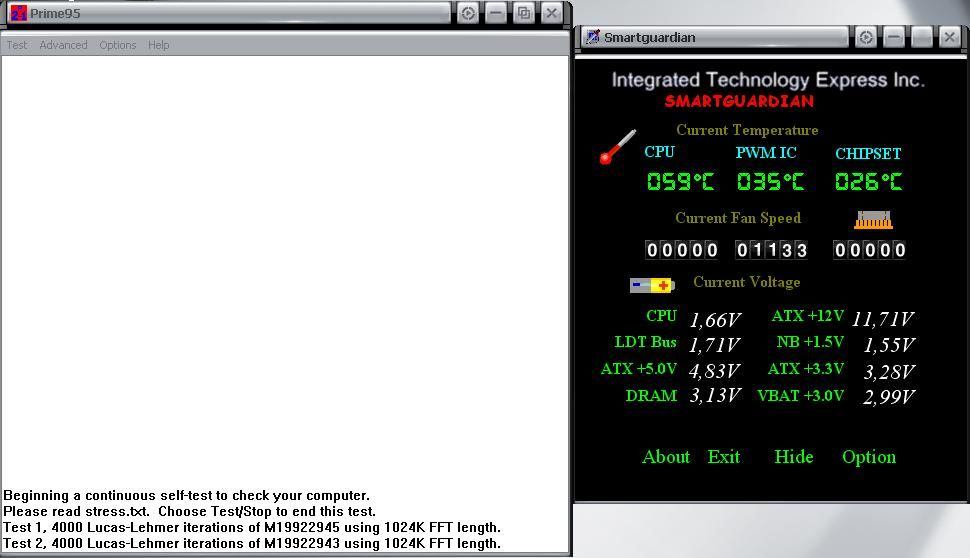Image resolution: width=970 pixels, height=558 pixels.
Task: Click the Prime95 window title text
Action: (55, 13)
